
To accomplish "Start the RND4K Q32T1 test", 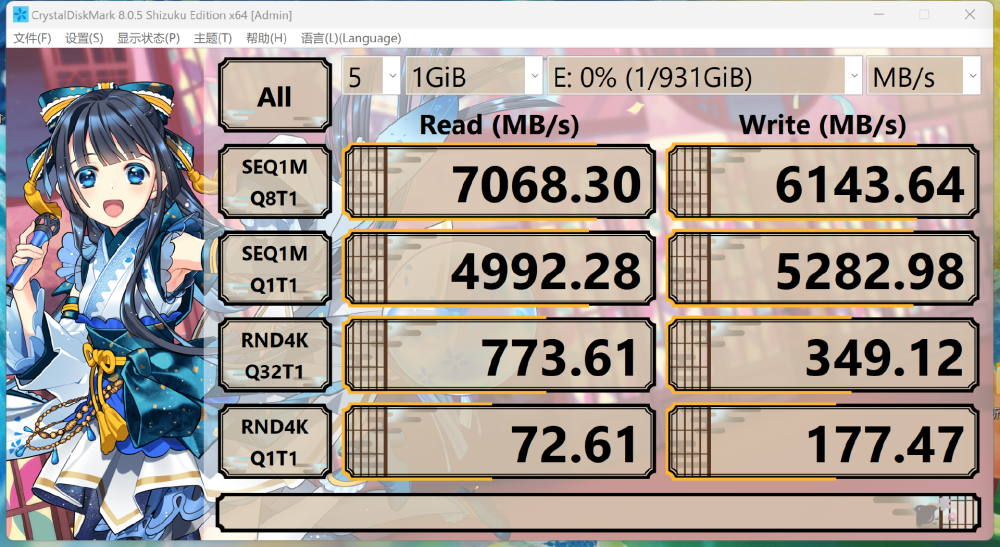I will click(x=275, y=356).
